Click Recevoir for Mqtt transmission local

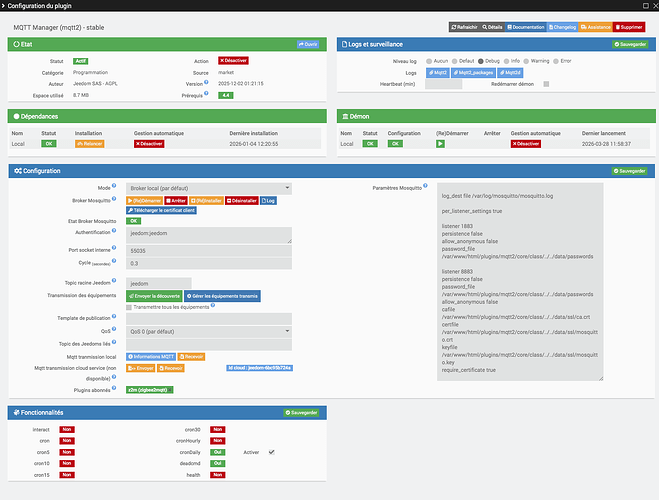click(191, 357)
